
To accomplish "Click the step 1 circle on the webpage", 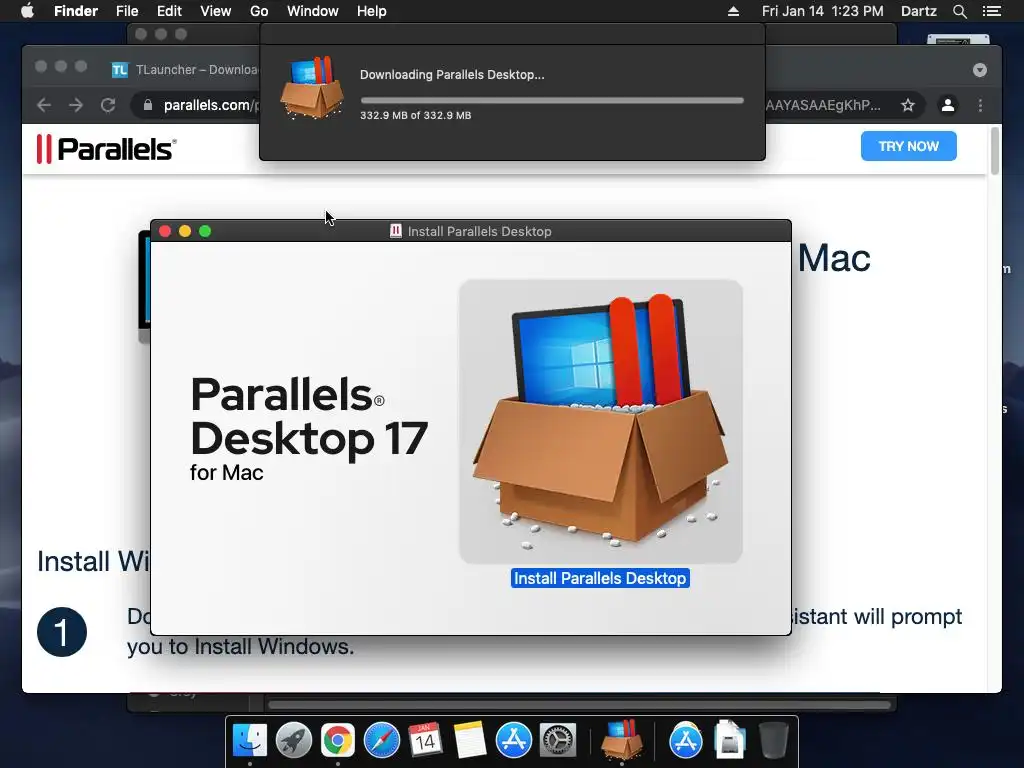I will 62,632.
